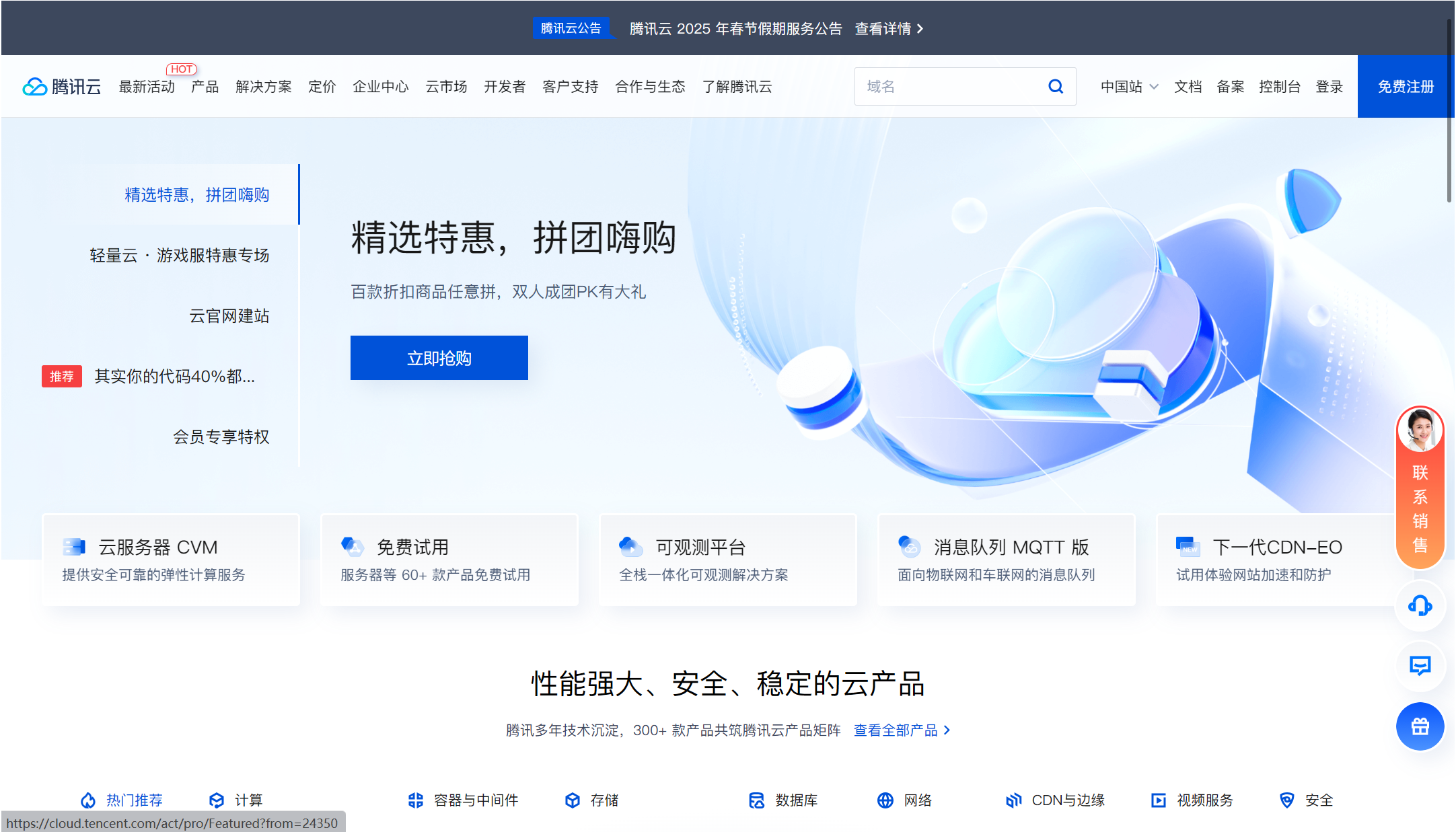Click the search magnifier icon
The image size is (1456, 832).
pyautogui.click(x=1055, y=86)
